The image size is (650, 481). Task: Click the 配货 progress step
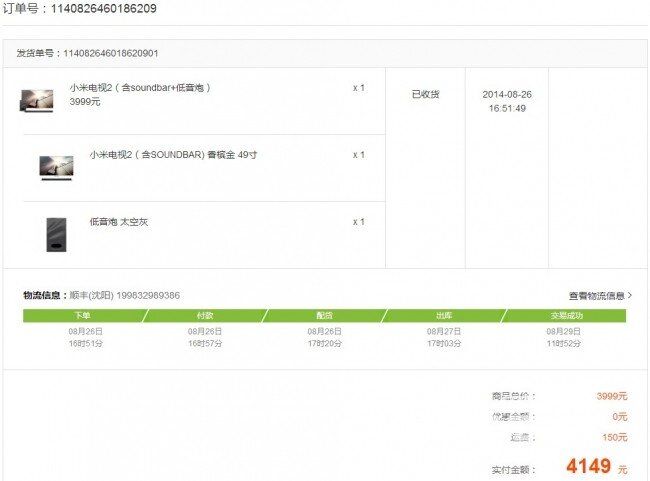[325, 316]
